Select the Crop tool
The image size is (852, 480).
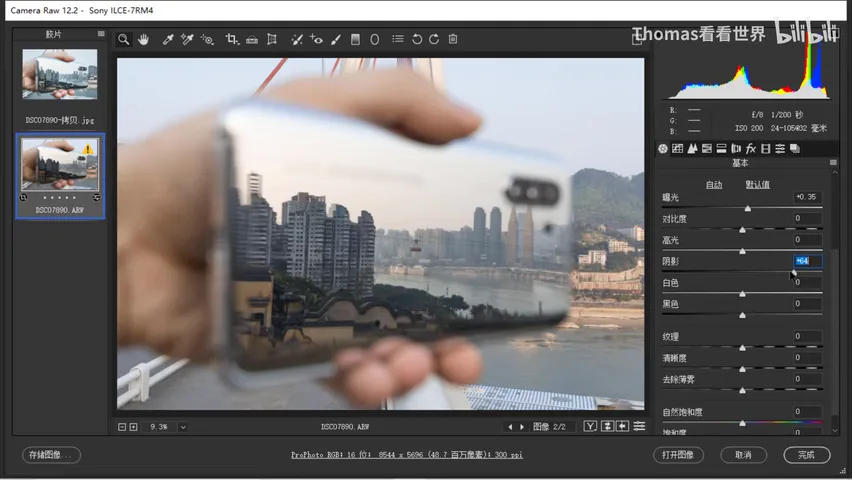232,39
